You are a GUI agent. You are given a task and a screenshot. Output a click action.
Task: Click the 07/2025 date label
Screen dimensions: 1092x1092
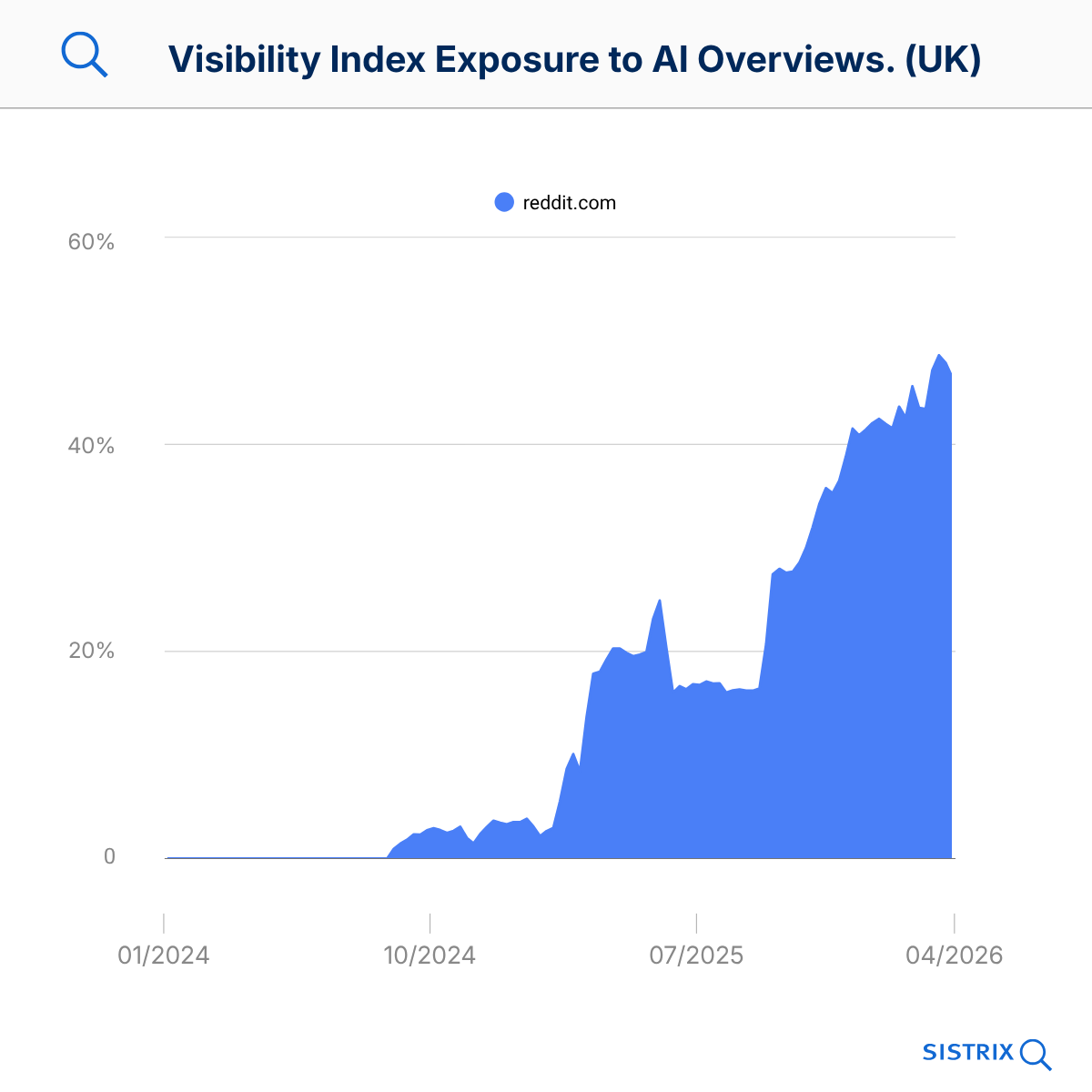(x=696, y=955)
